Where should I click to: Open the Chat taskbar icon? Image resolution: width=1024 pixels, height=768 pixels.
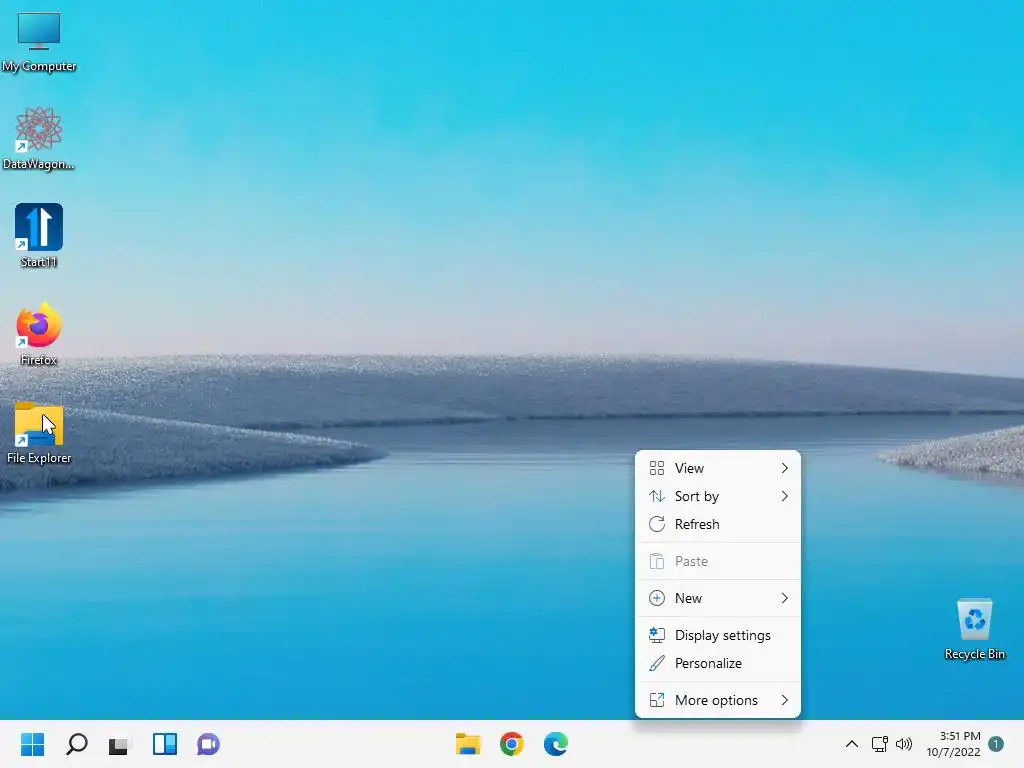click(208, 744)
